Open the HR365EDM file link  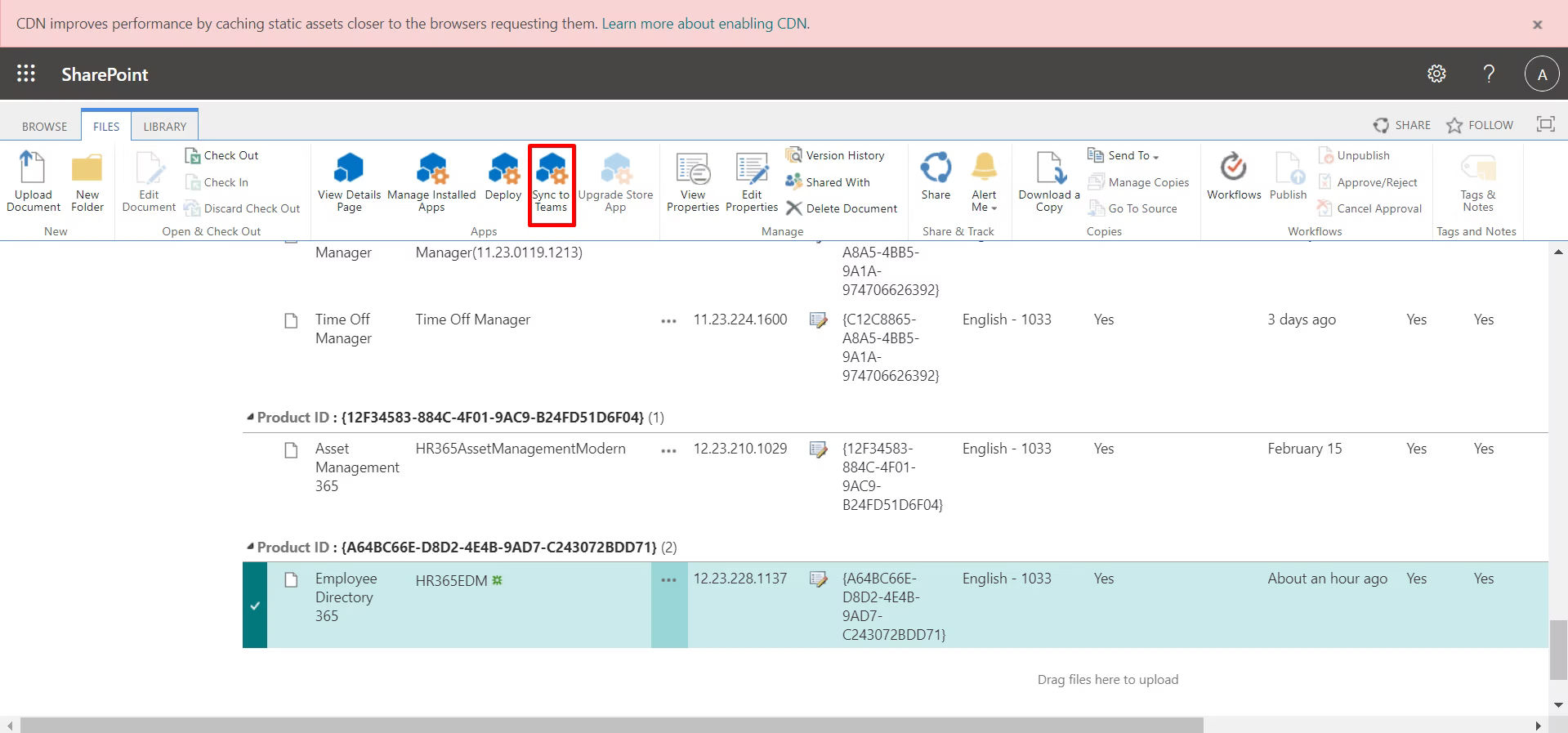(451, 580)
